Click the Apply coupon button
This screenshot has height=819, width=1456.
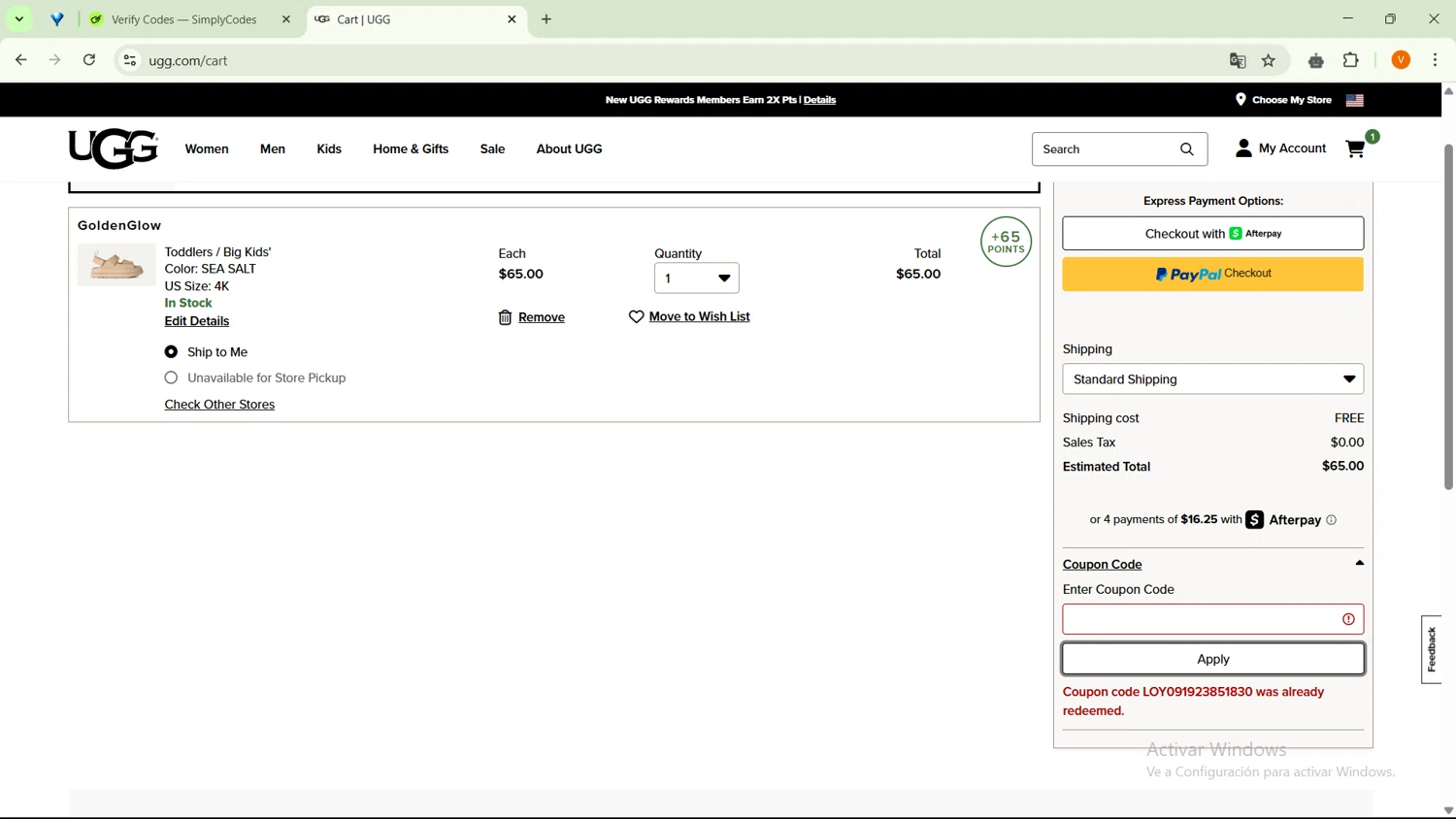(1212, 659)
